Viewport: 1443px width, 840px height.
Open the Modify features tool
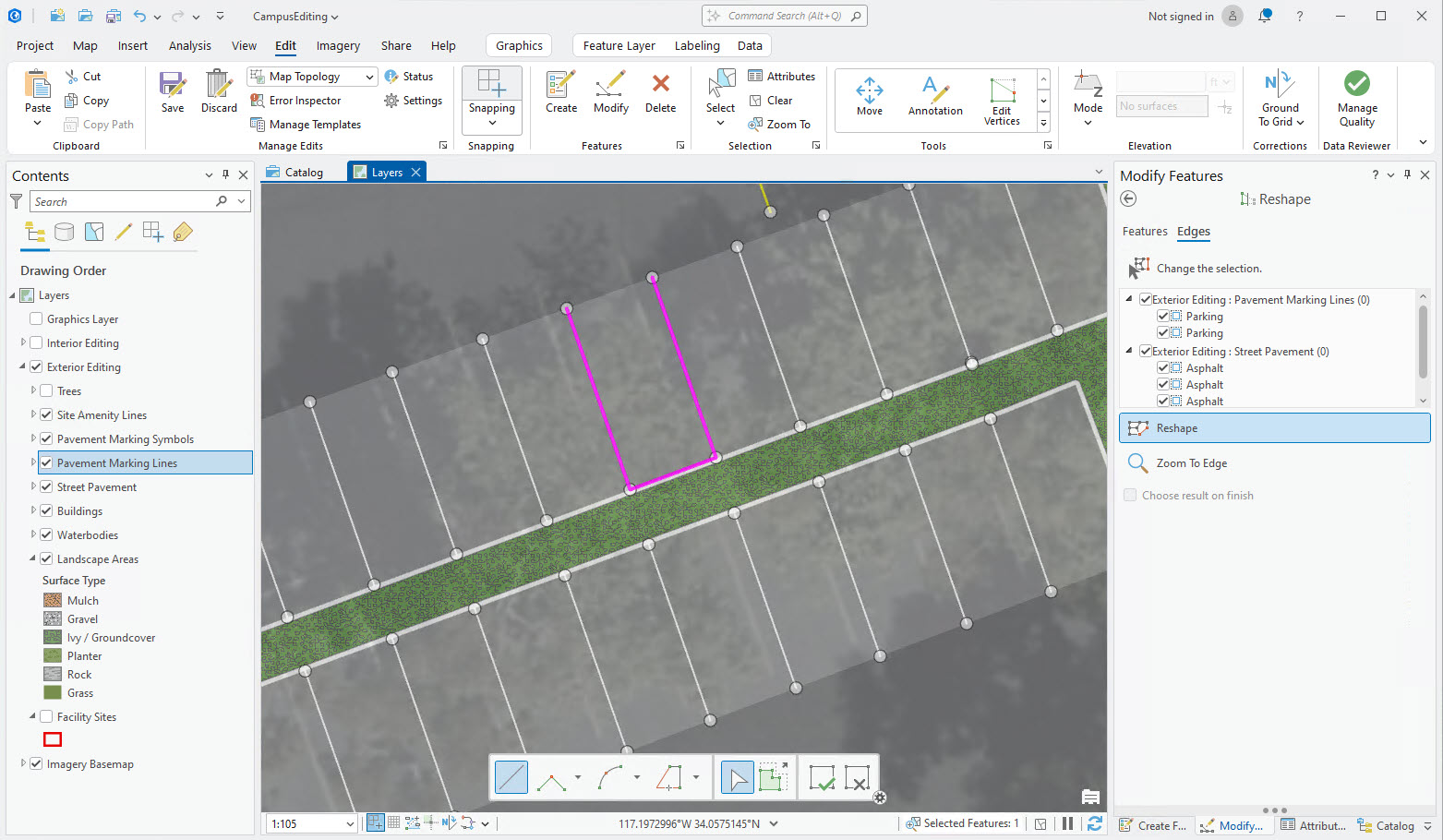point(611,91)
